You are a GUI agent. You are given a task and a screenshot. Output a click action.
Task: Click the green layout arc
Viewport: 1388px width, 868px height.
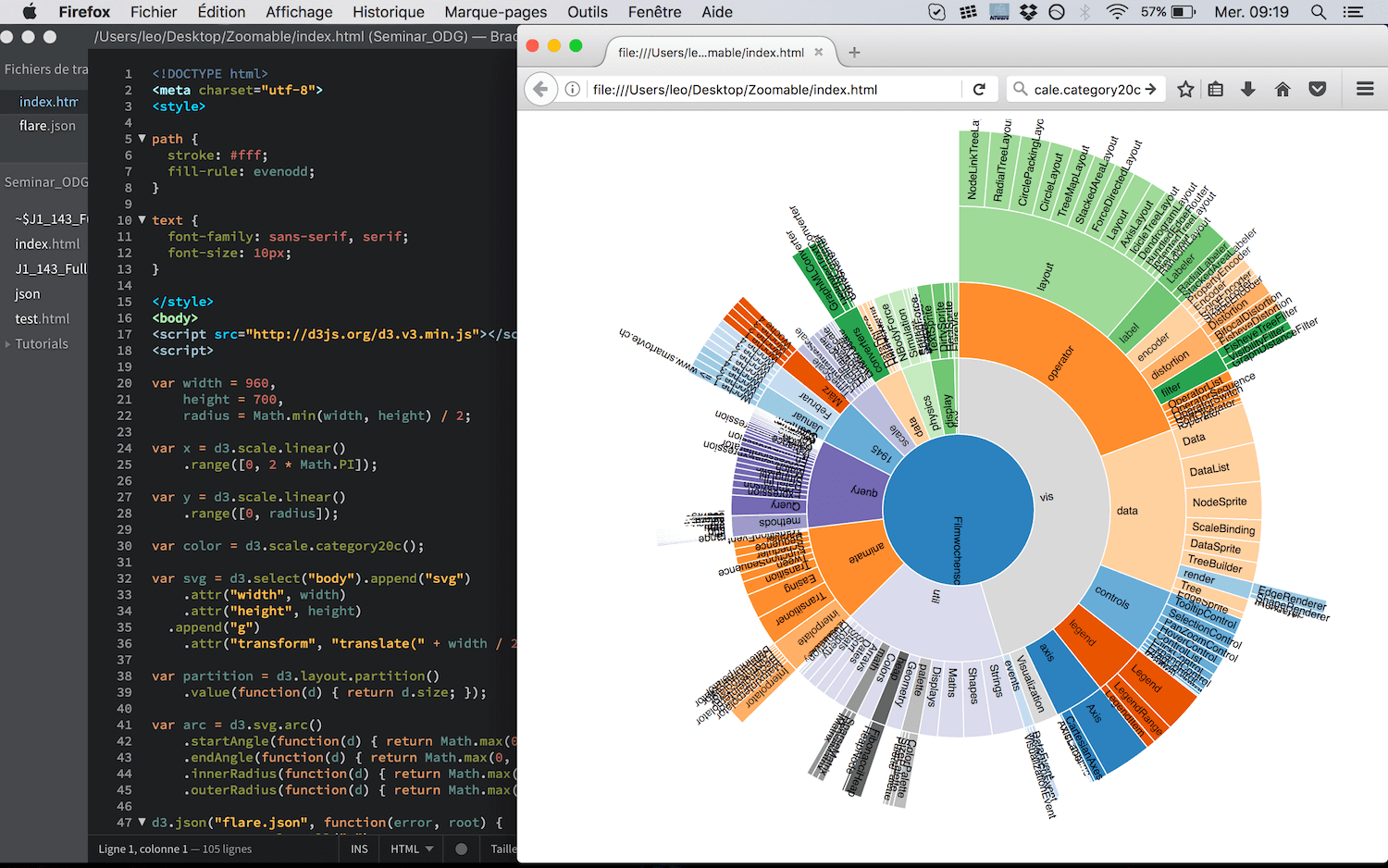[1046, 275]
